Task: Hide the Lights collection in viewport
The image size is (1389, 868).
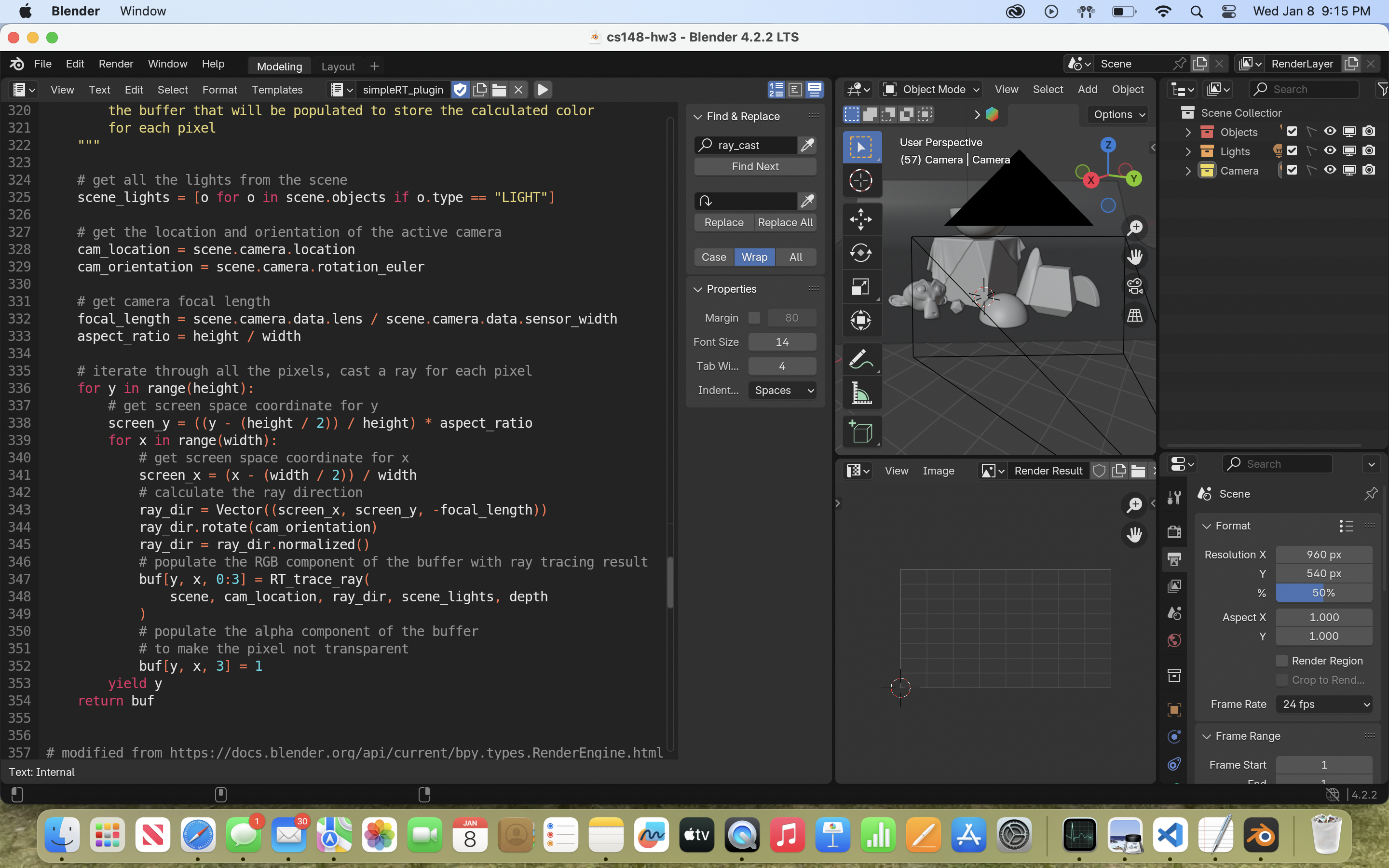Action: pos(1330,151)
